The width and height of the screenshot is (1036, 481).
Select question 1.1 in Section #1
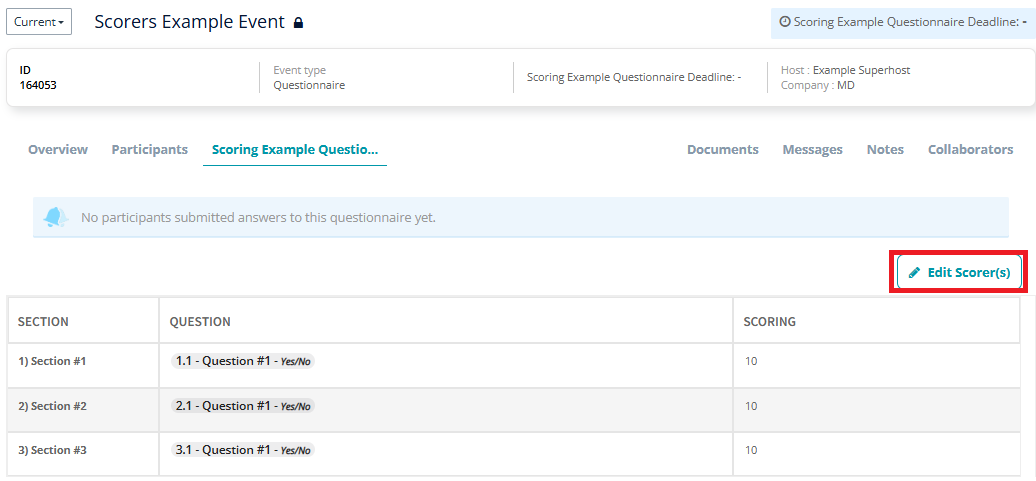(242, 361)
